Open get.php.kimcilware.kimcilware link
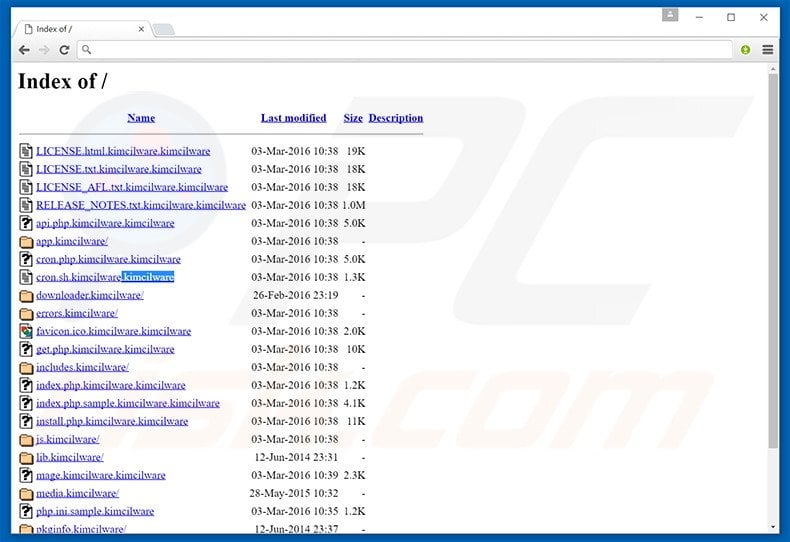The image size is (790, 542). click(105, 349)
